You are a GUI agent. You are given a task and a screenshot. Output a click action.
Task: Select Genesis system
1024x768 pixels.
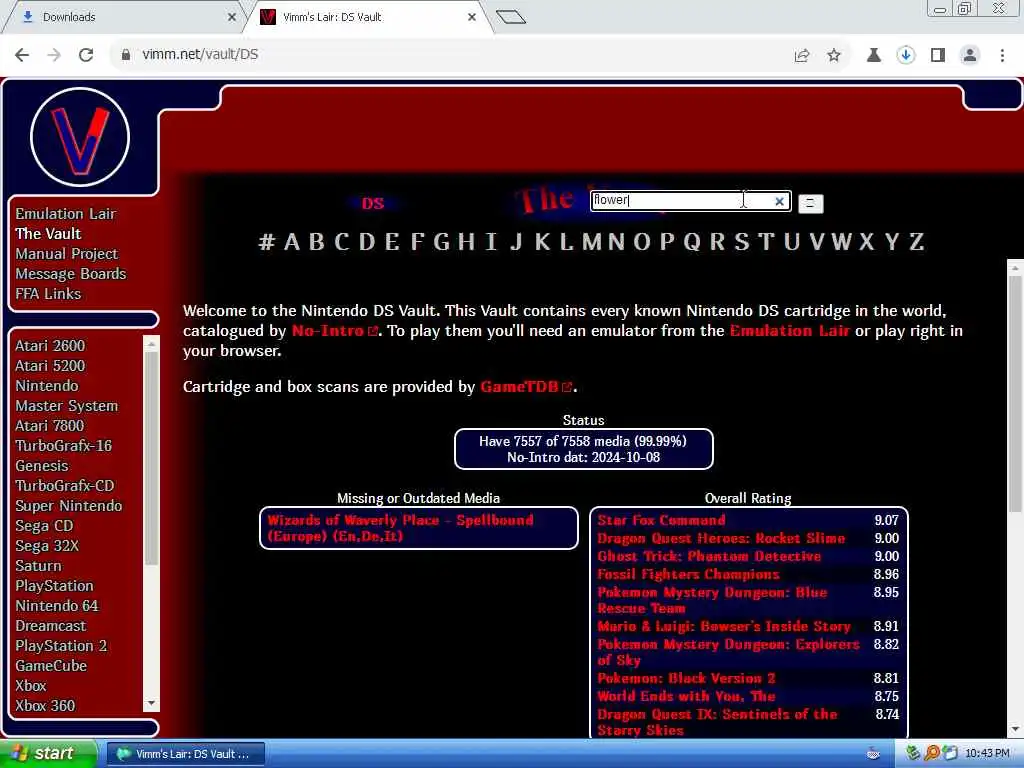[42, 466]
